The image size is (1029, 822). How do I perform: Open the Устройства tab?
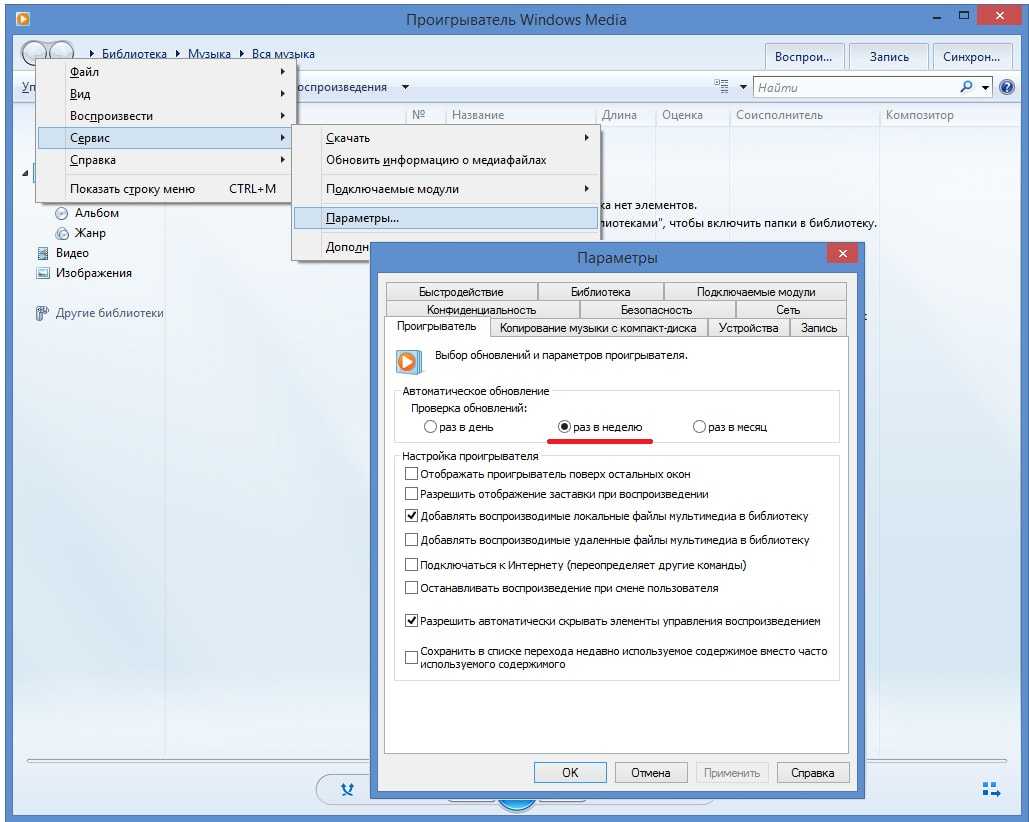coord(748,328)
